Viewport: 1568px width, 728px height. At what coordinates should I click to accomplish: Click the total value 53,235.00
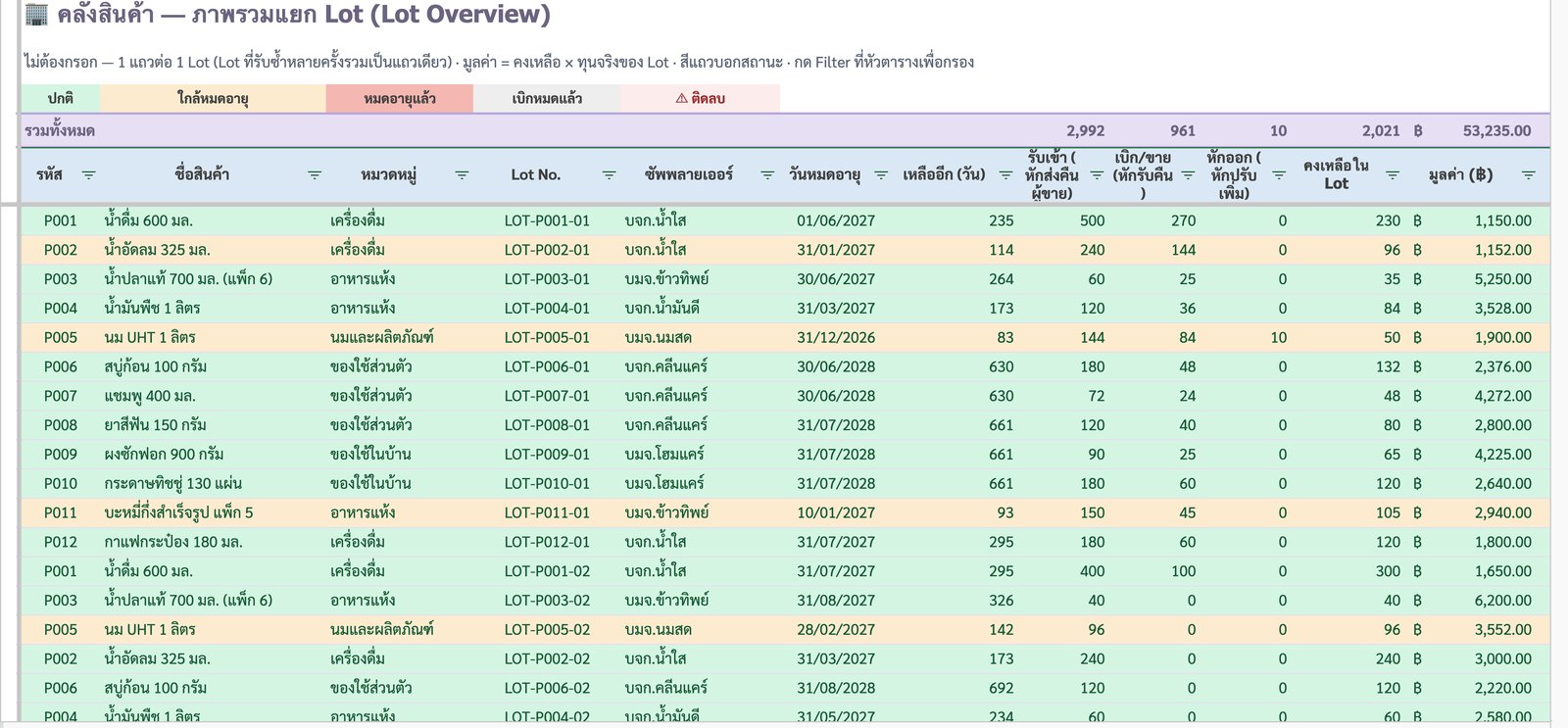point(1496,131)
